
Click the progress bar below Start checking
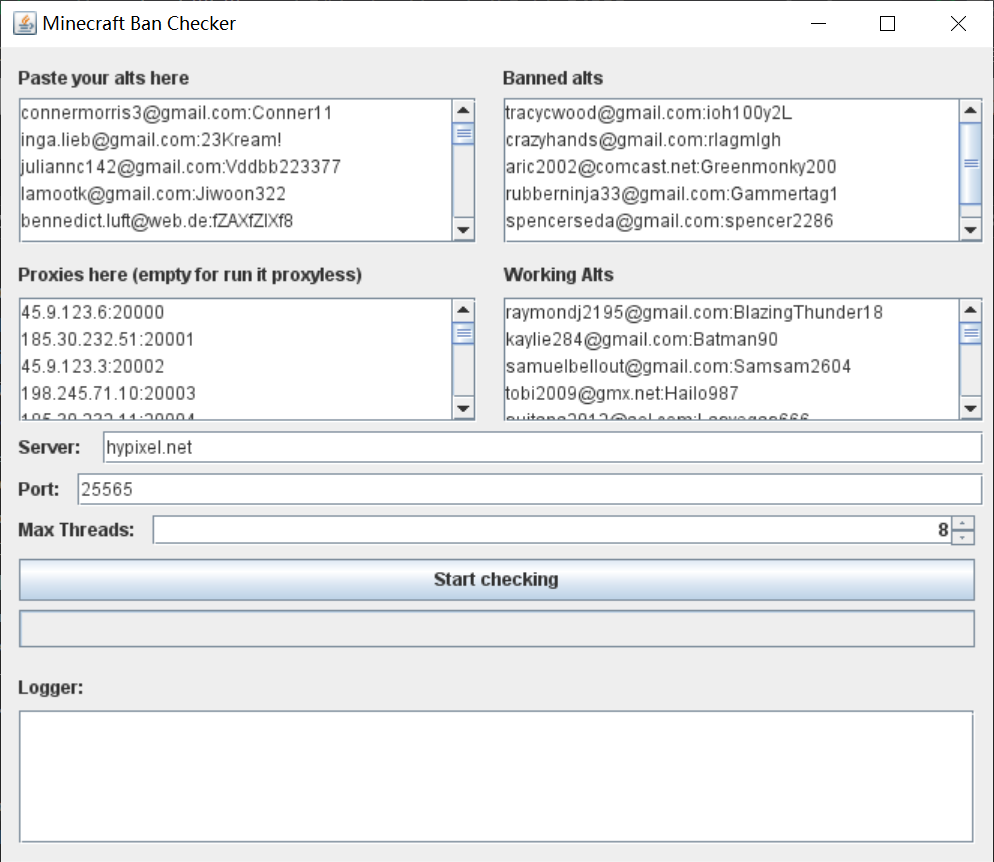(x=496, y=629)
